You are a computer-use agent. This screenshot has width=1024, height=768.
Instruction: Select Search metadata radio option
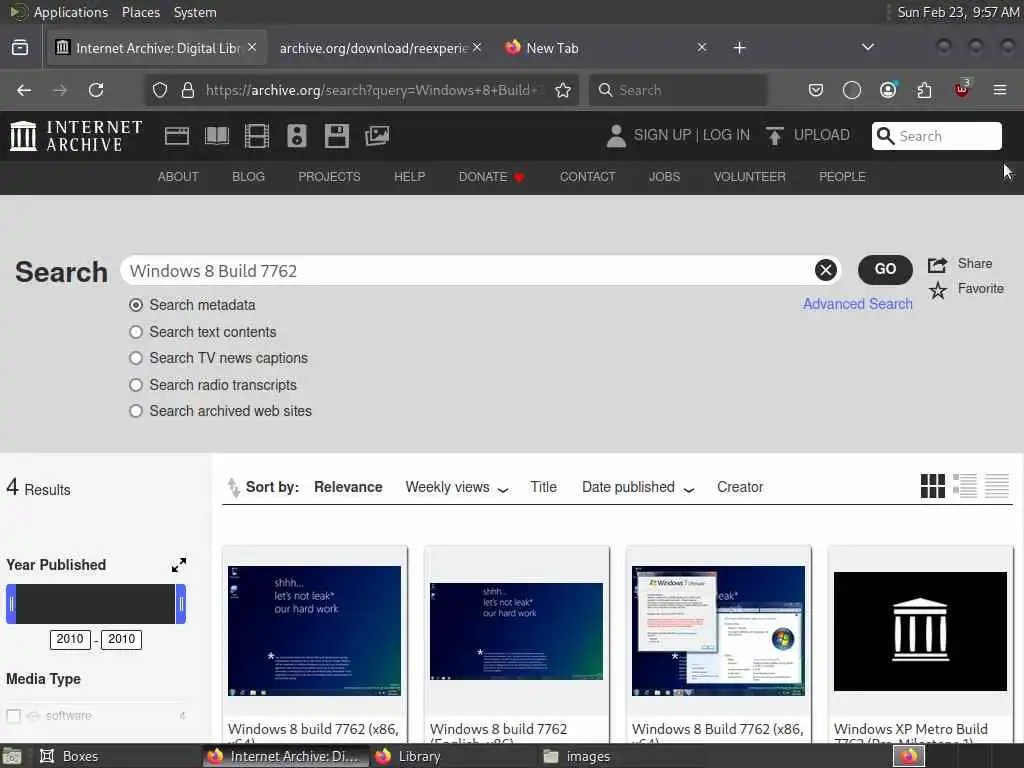coord(136,305)
